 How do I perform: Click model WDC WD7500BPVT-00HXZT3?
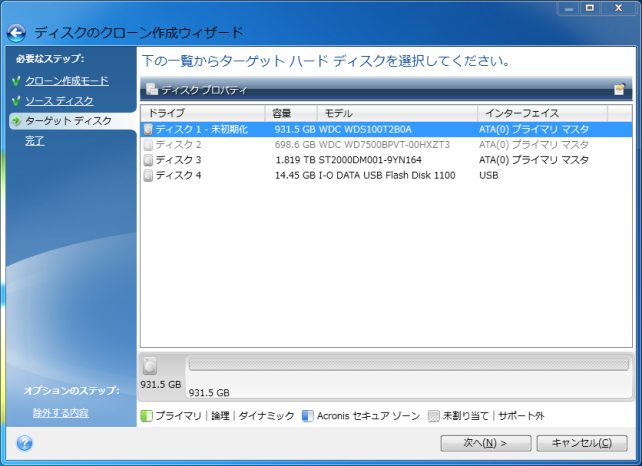[x=384, y=145]
